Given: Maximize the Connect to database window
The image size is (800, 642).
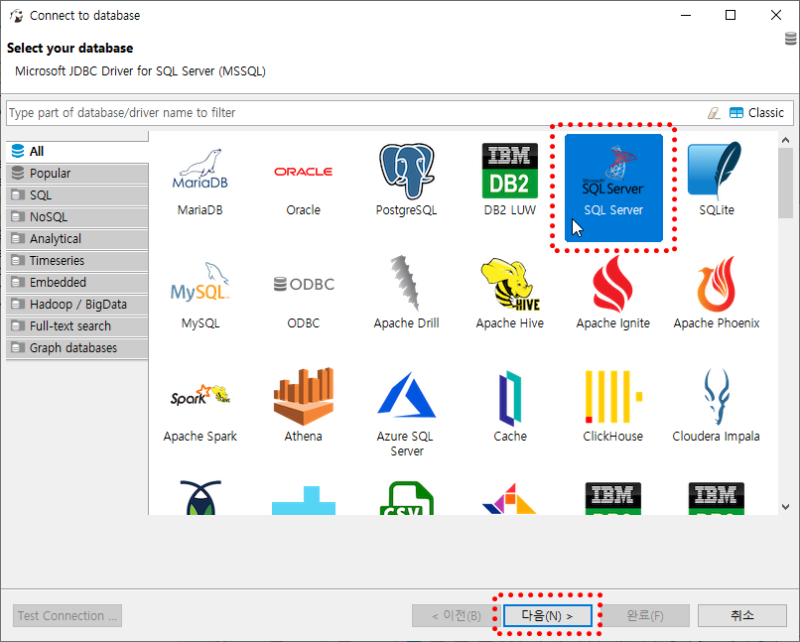Looking at the screenshot, I should pyautogui.click(x=731, y=15).
